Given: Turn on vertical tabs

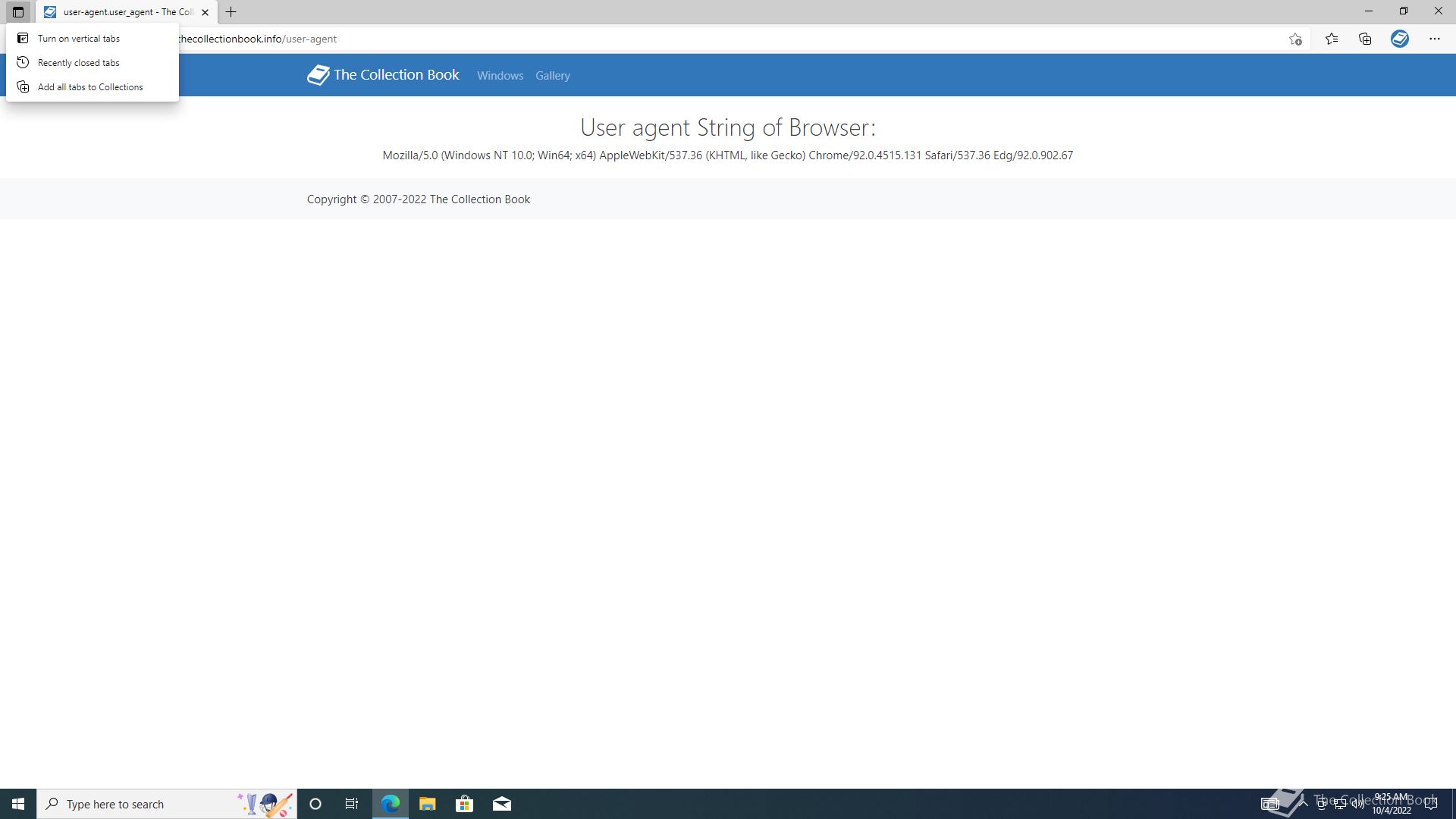Looking at the screenshot, I should coord(93,39).
